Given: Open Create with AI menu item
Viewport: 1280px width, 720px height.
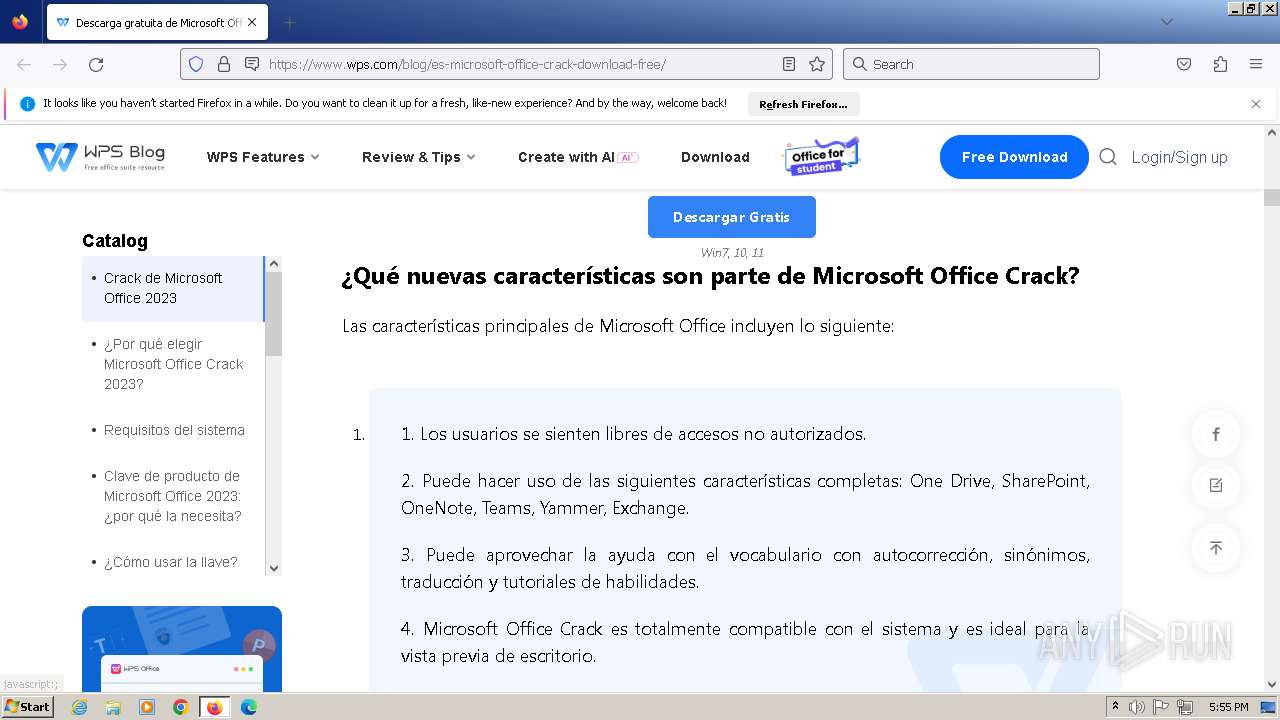Looking at the screenshot, I should tap(578, 157).
